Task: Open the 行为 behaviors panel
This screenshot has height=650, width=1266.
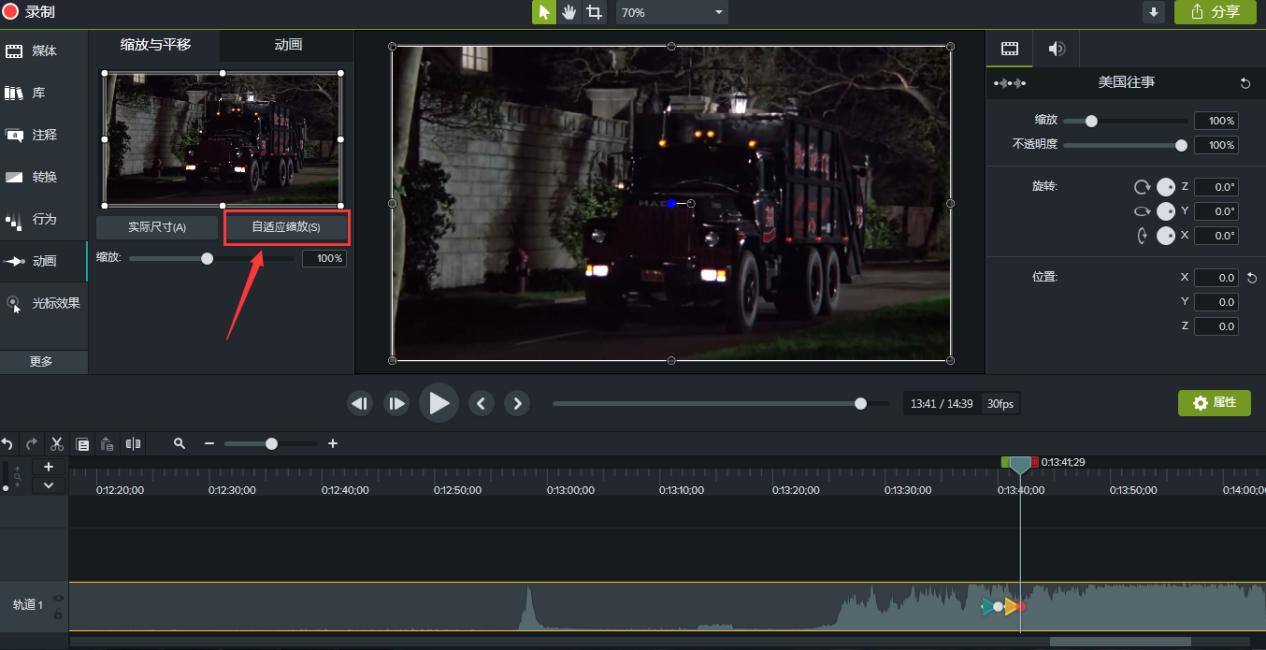Action: pos(44,219)
